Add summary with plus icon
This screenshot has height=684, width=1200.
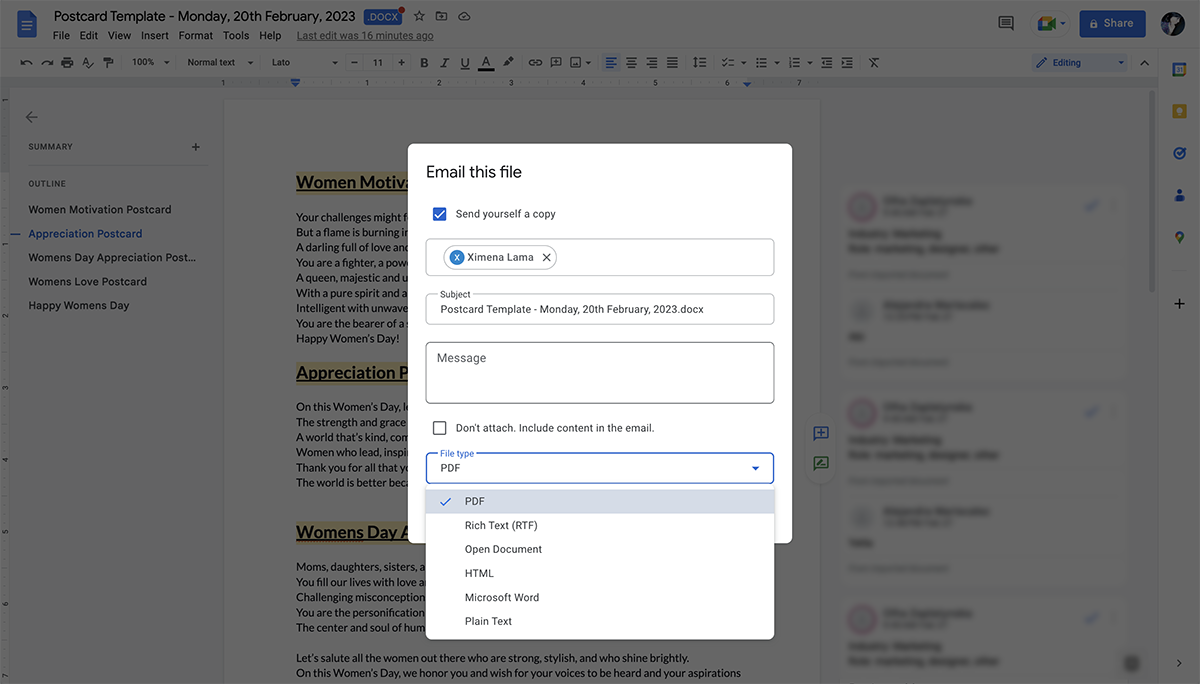(x=196, y=147)
